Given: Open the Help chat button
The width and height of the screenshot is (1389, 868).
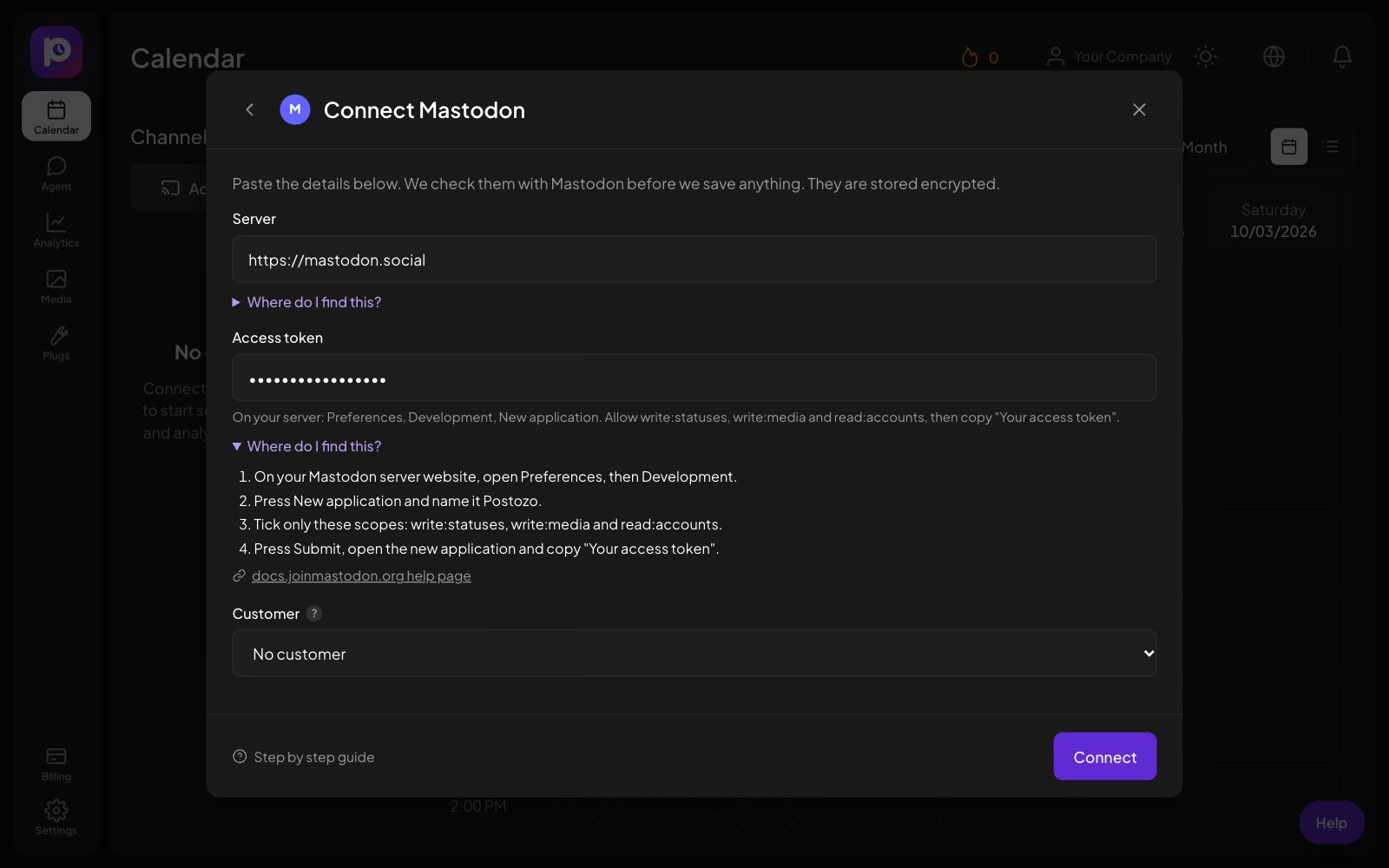Looking at the screenshot, I should click(x=1332, y=822).
